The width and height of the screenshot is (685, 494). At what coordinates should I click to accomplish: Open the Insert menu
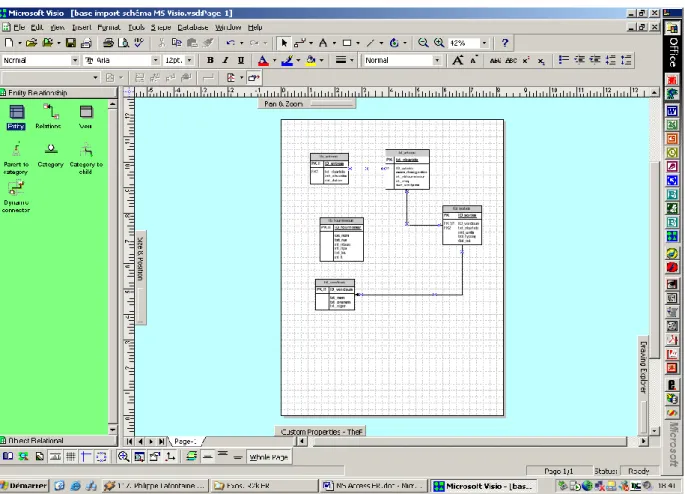coord(82,27)
